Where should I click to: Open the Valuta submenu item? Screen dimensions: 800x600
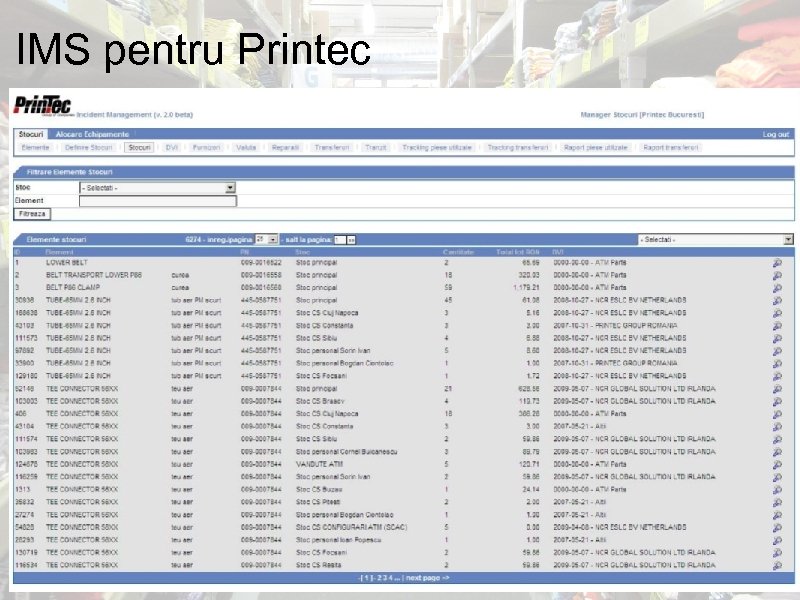click(246, 147)
